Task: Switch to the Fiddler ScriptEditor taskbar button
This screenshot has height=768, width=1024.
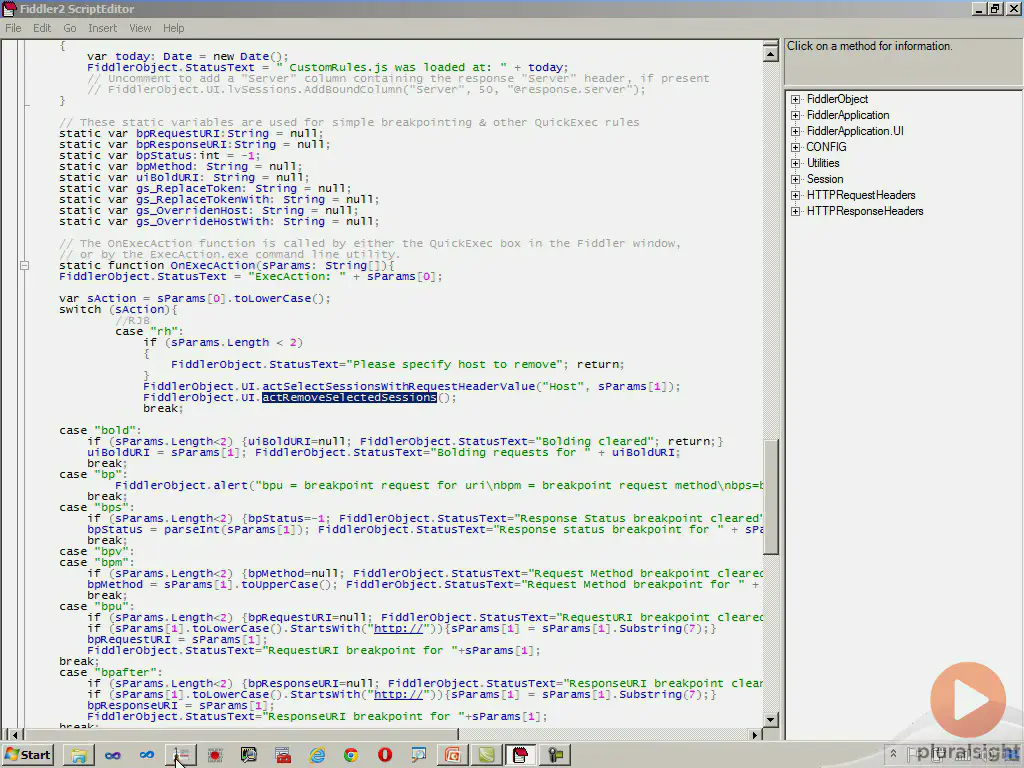Action: (x=520, y=755)
